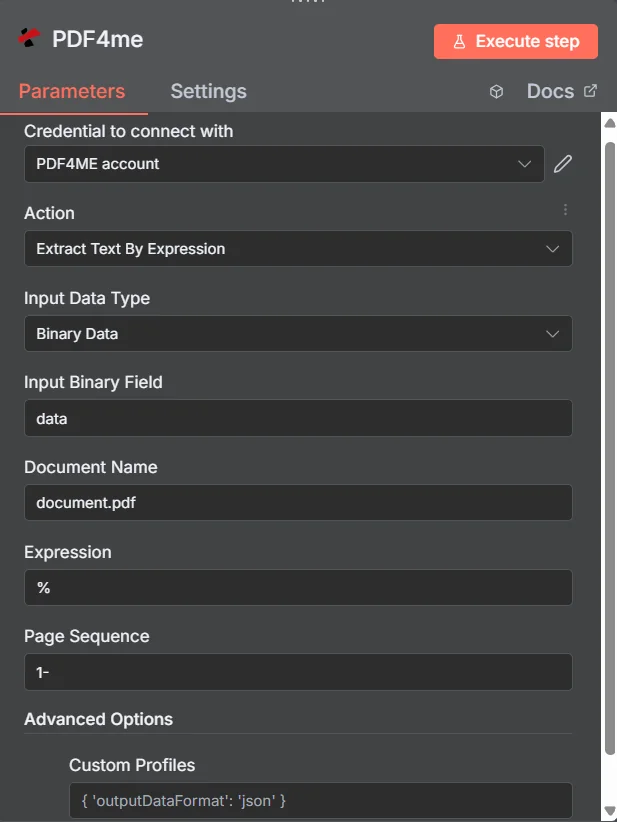Click the Custom Profiles label
Screen dimensions: 617x822
[x=132, y=765]
